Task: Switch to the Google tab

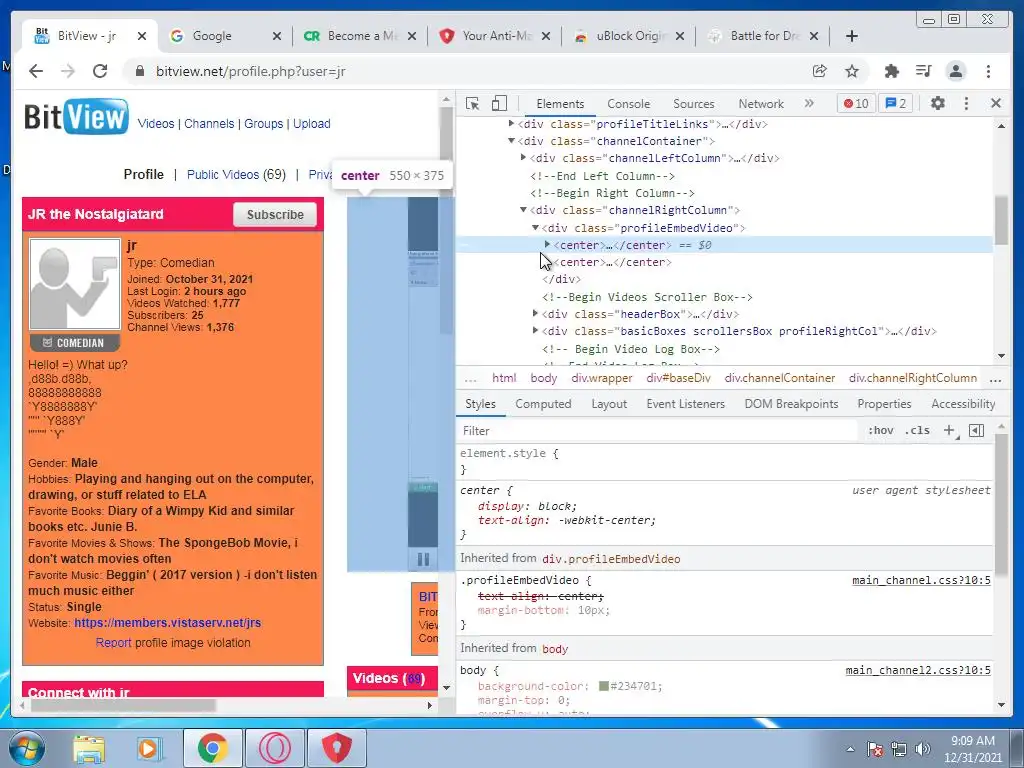Action: (212, 36)
